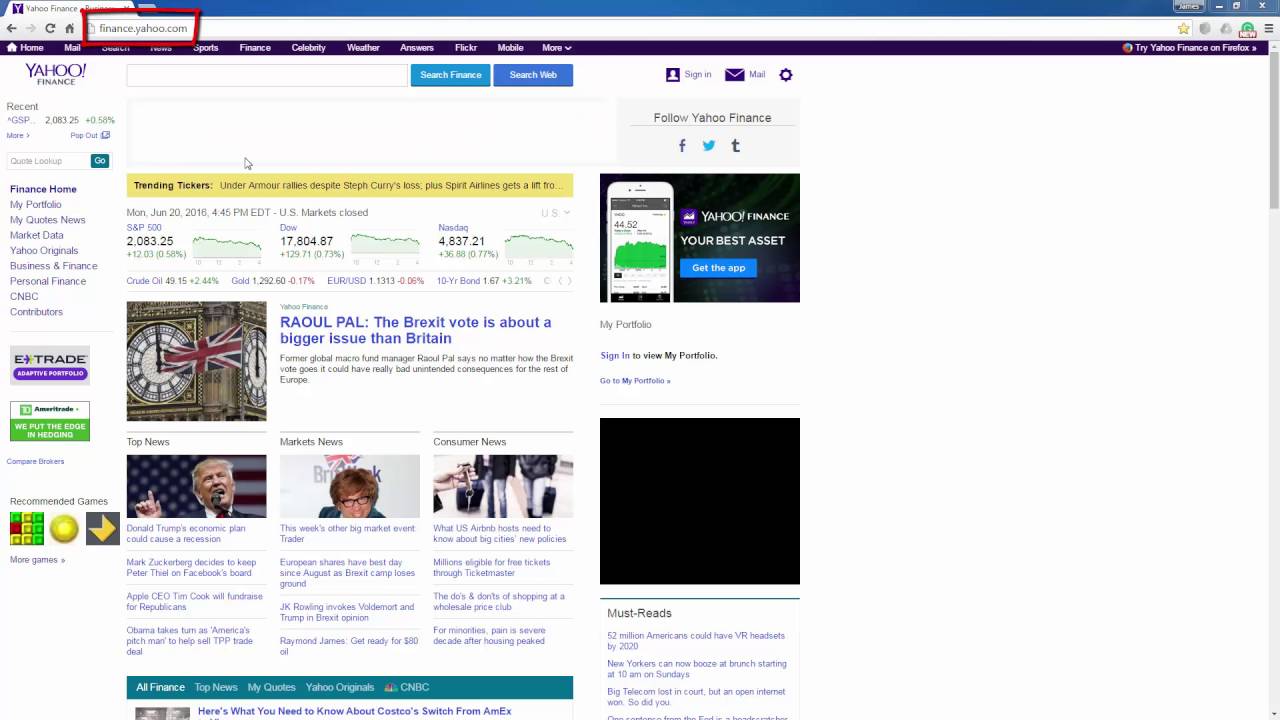Open the yellow arrow recommended game
The image size is (1280, 720).
[x=102, y=529]
